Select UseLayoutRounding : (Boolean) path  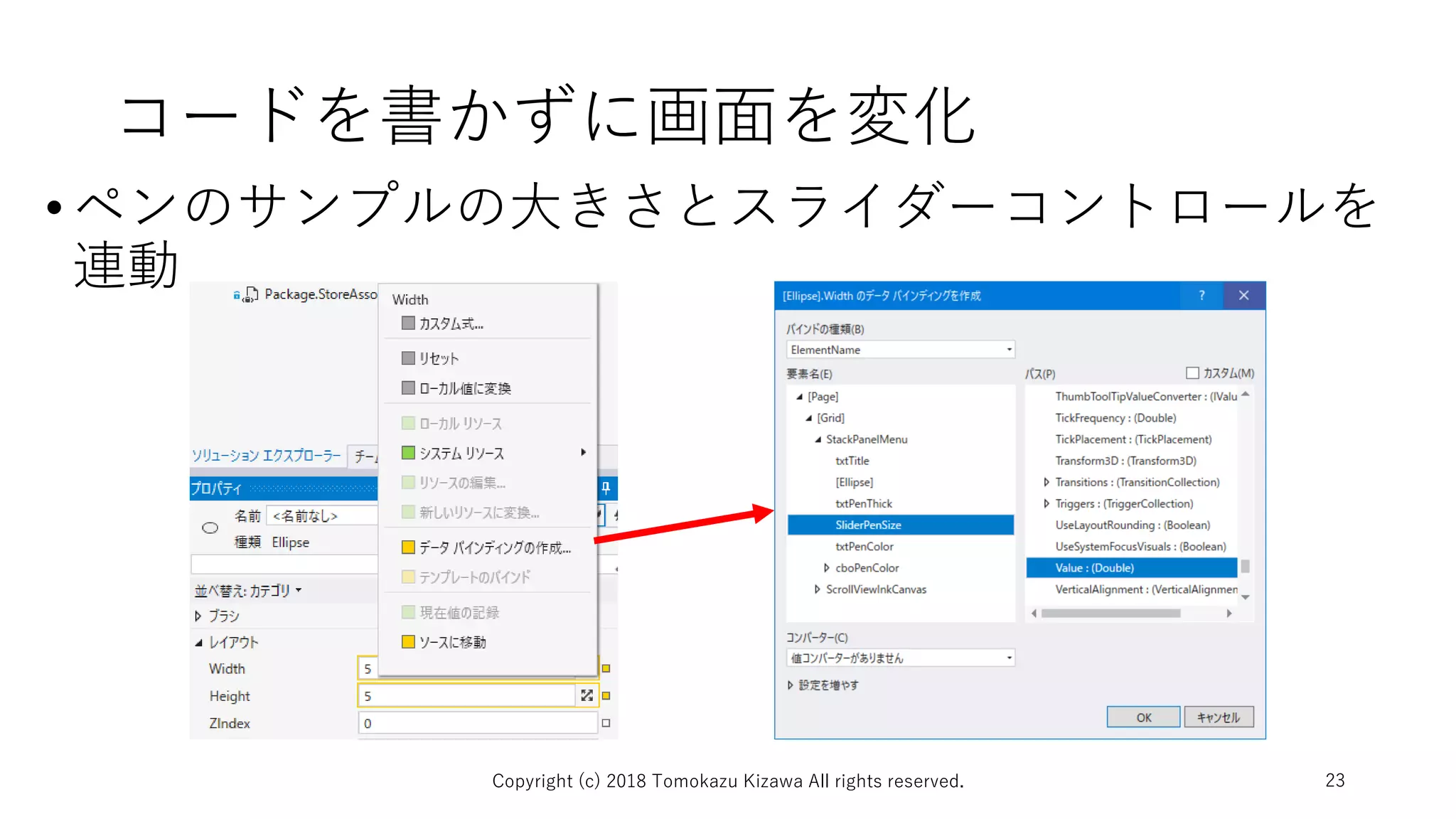pyautogui.click(x=1133, y=525)
